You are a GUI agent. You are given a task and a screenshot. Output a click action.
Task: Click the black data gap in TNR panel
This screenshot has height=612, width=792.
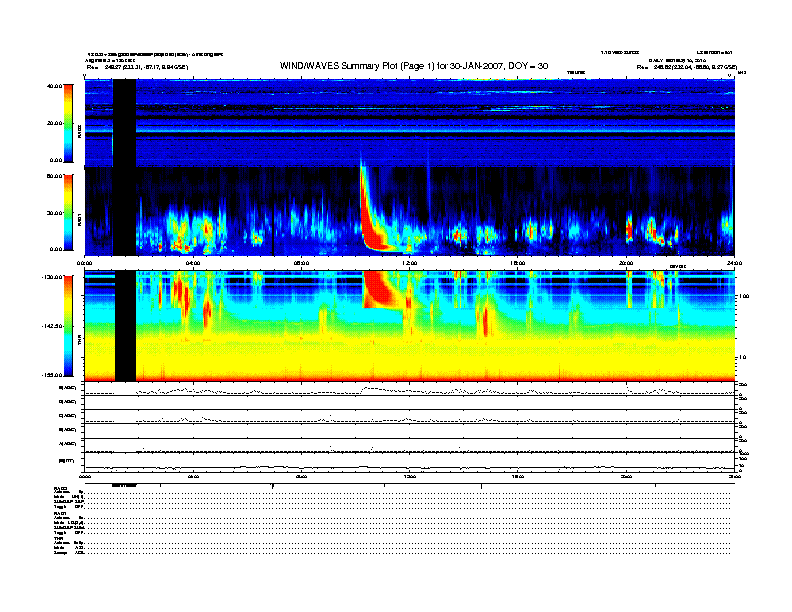(125, 326)
